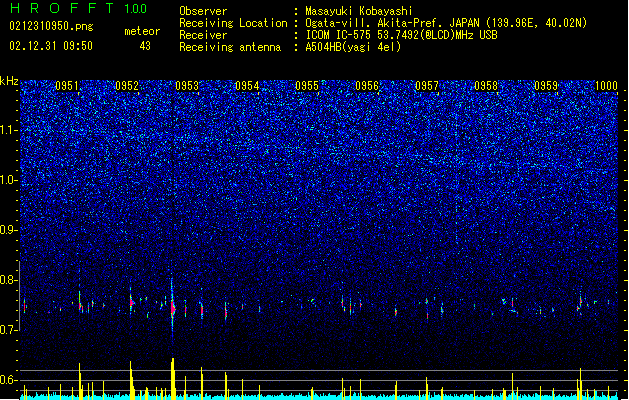Click the meteor count value 43

pyautogui.click(x=145, y=46)
